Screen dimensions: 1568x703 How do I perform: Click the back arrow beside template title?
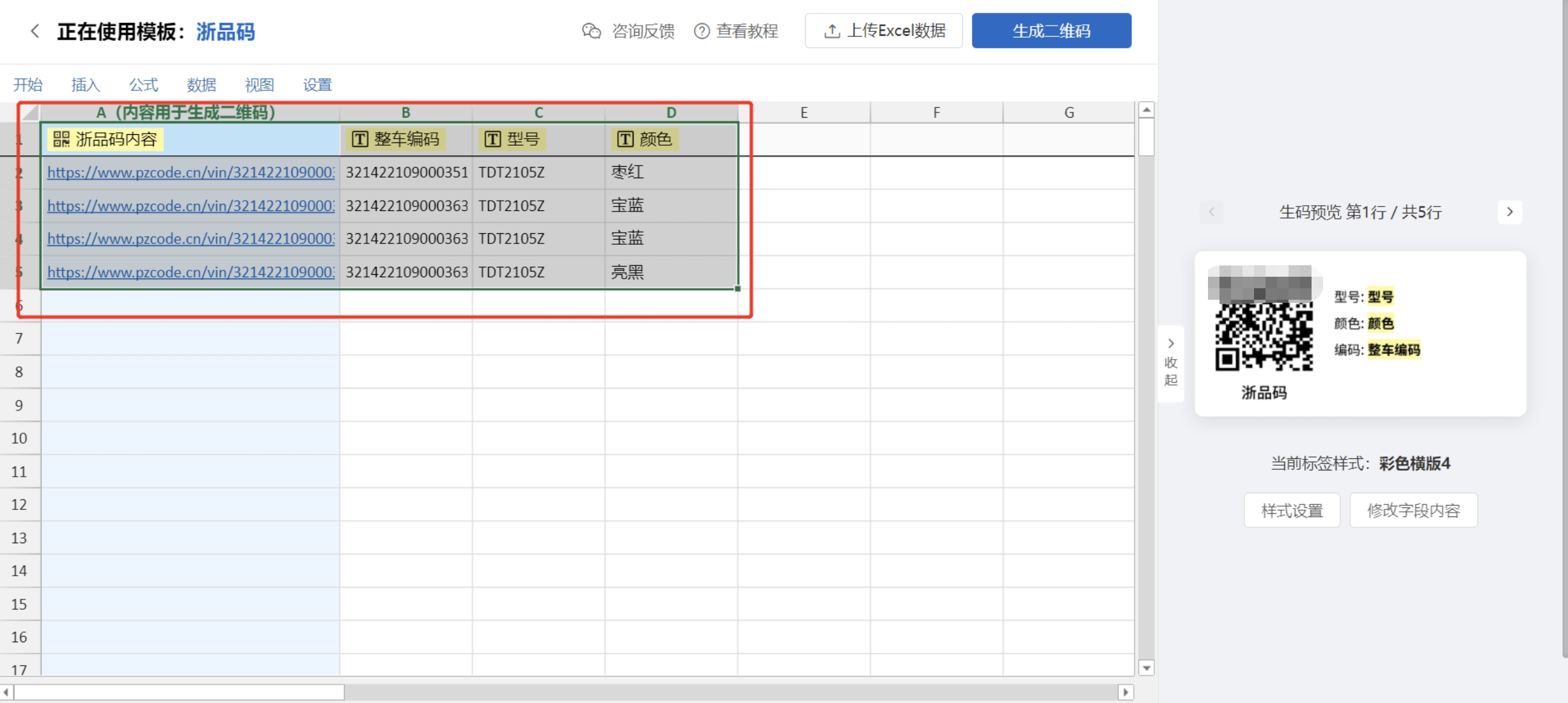coord(35,31)
